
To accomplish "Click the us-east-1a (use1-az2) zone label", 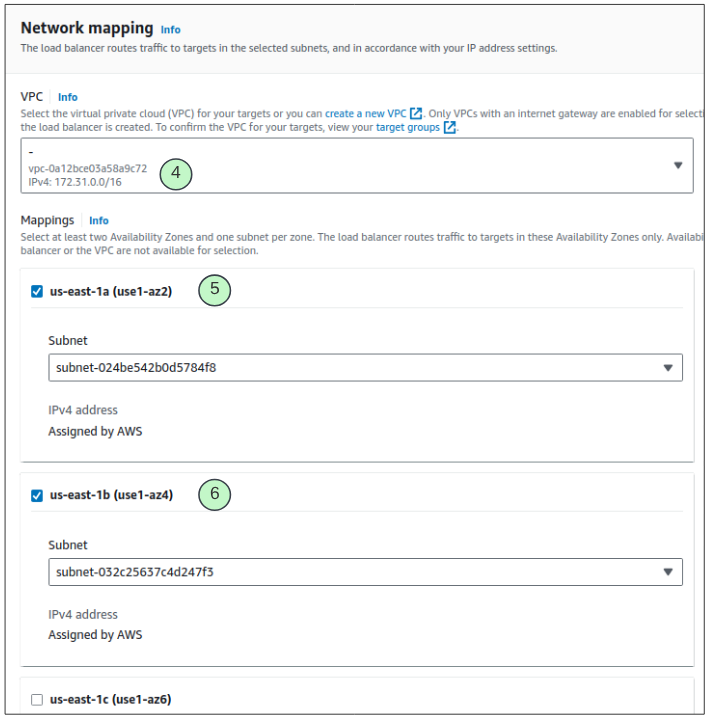I will click(111, 292).
